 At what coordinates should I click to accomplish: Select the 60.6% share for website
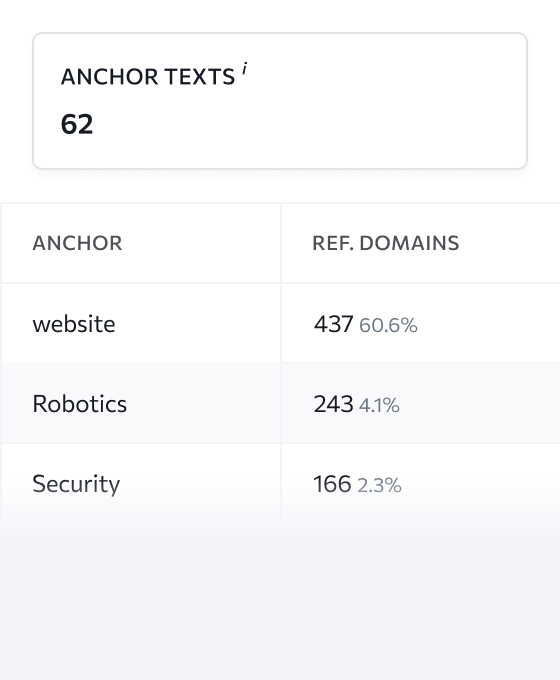388,325
